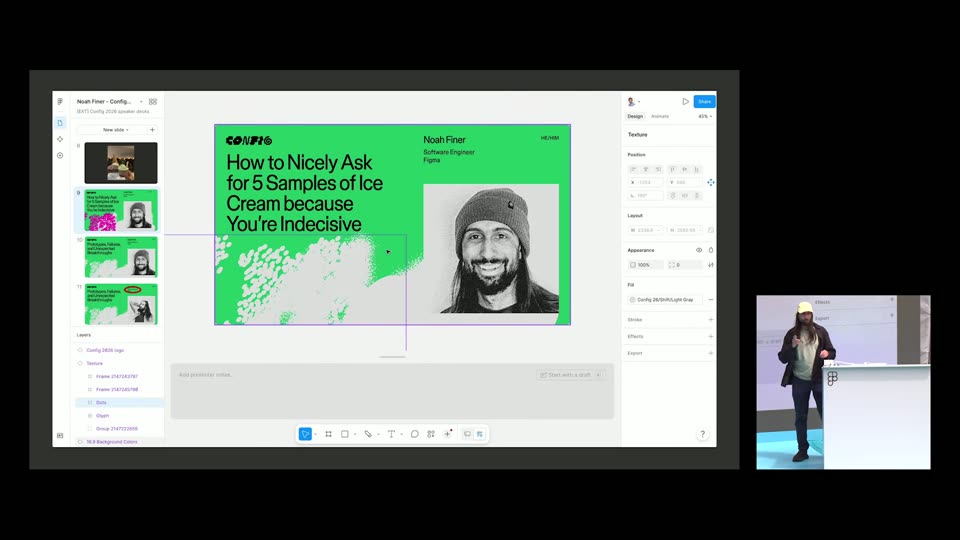Open the slides page icon in left rail
The image size is (960, 540).
tap(60, 123)
